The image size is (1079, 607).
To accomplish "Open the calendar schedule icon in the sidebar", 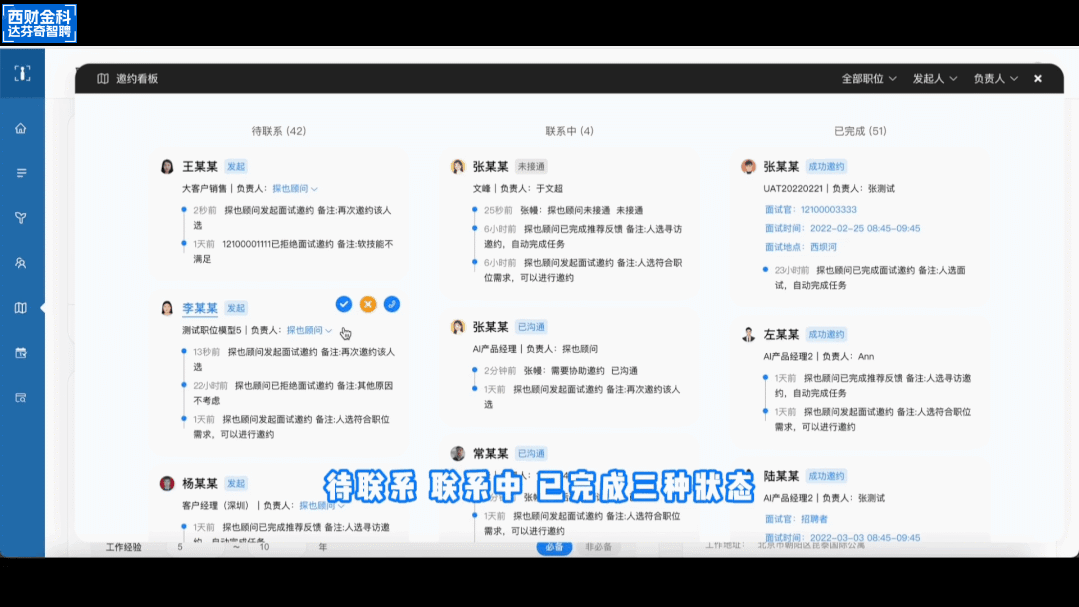I will click(21, 353).
